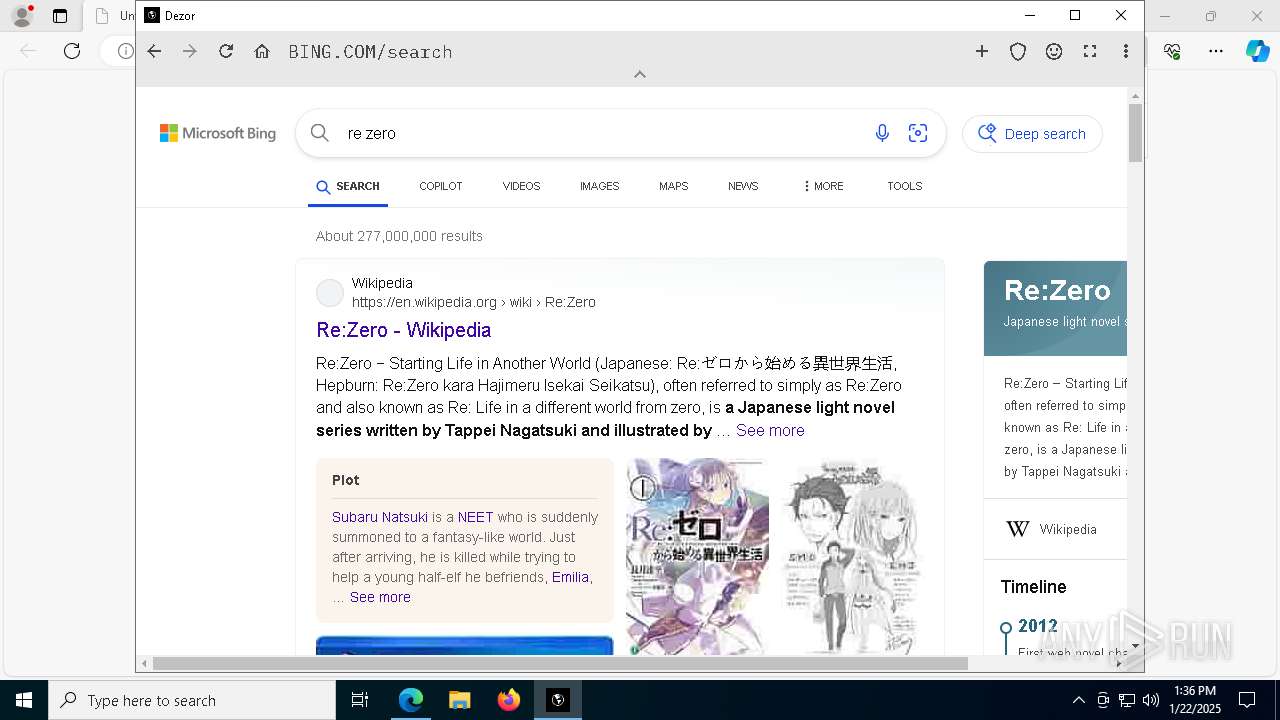Open the network icon in tray
Viewport: 1280px width, 720px height.
coord(1127,700)
